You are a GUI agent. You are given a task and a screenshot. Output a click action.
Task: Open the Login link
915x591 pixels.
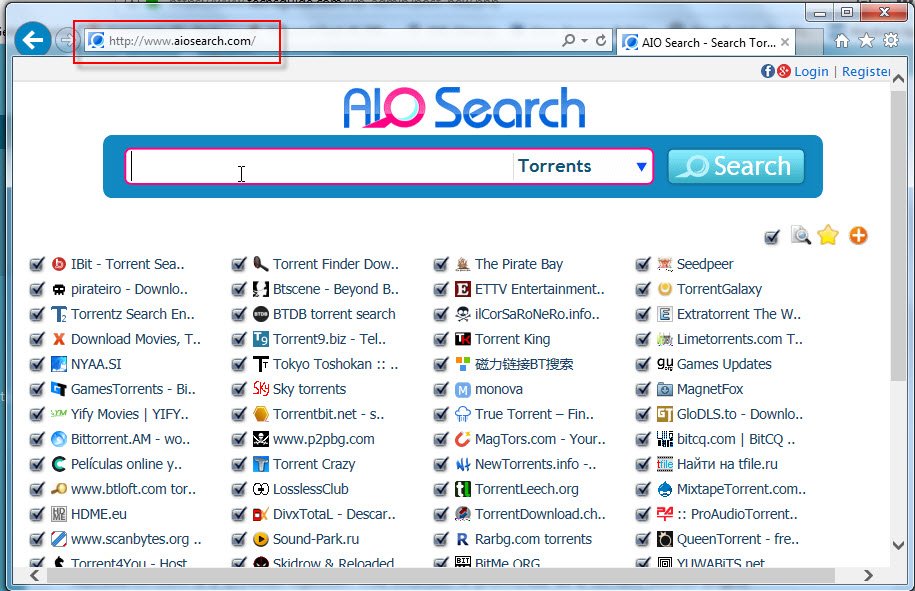click(x=811, y=71)
